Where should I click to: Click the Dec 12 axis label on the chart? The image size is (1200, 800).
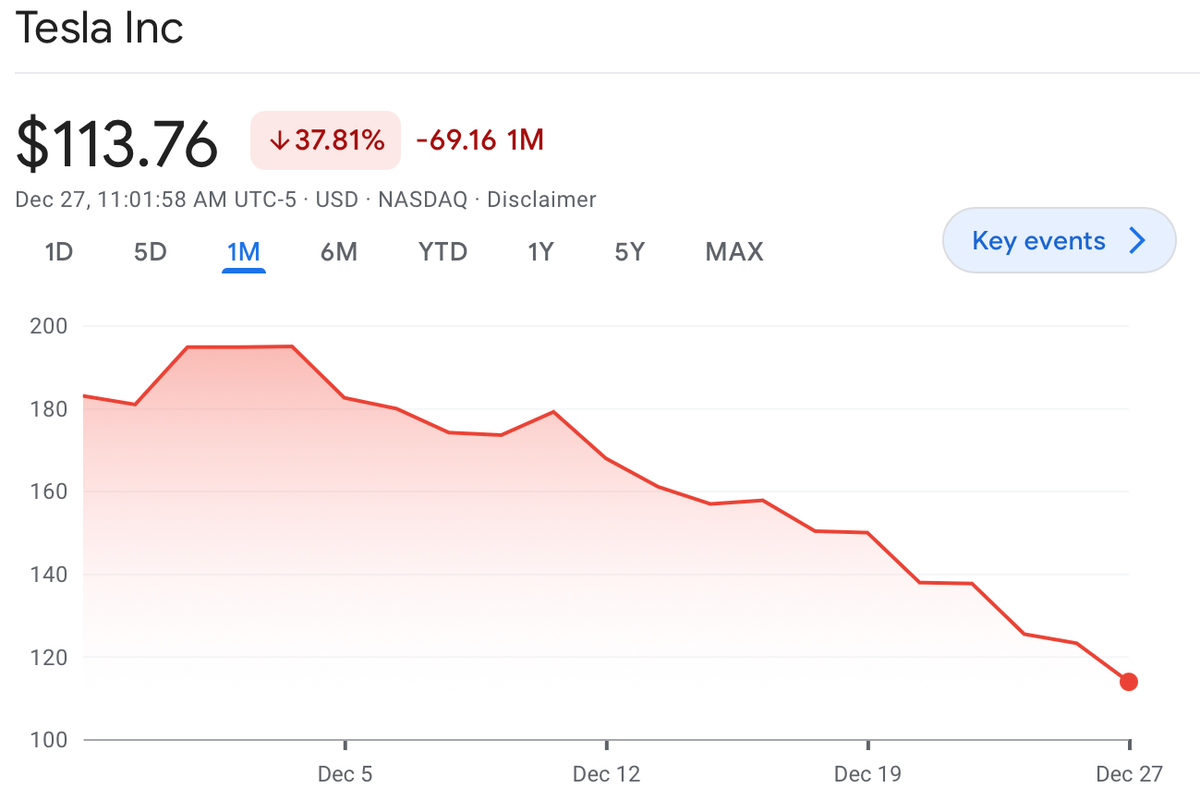point(607,773)
